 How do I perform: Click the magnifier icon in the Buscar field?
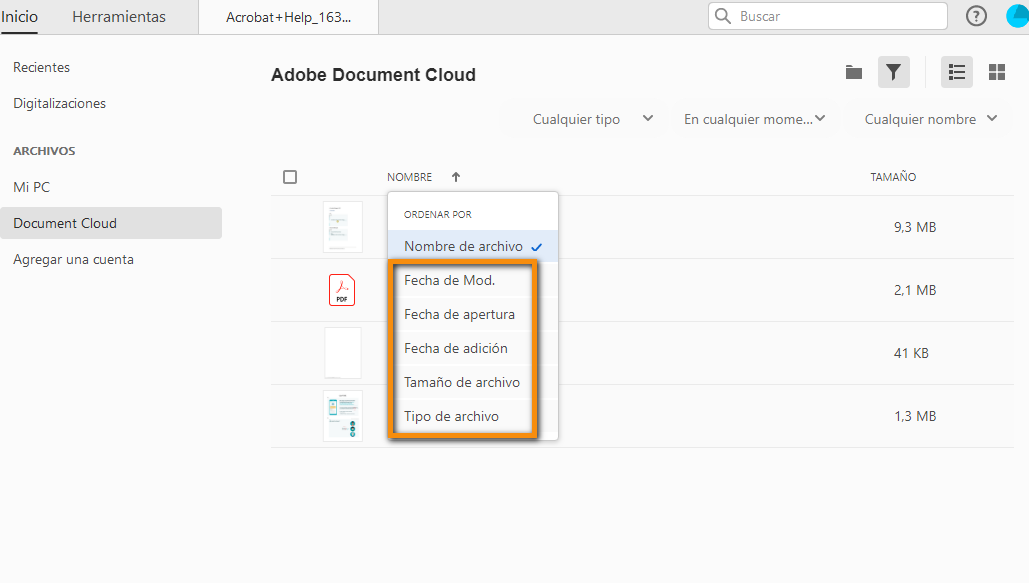coord(721,16)
